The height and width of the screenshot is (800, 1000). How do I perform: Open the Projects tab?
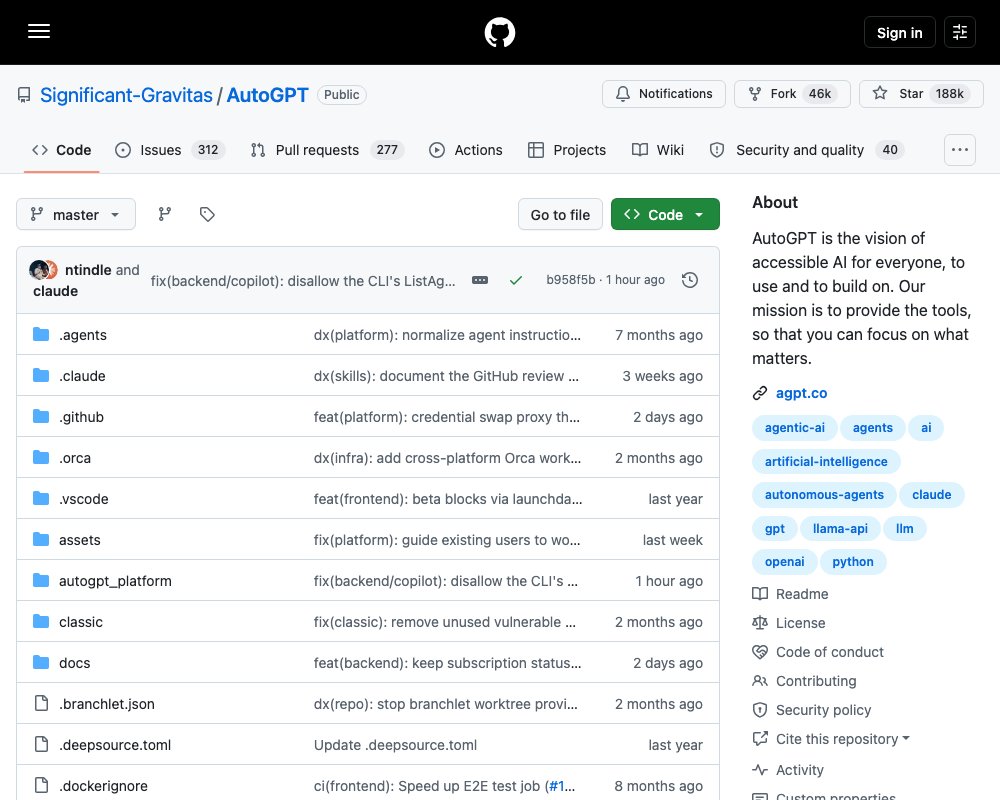[x=567, y=150]
